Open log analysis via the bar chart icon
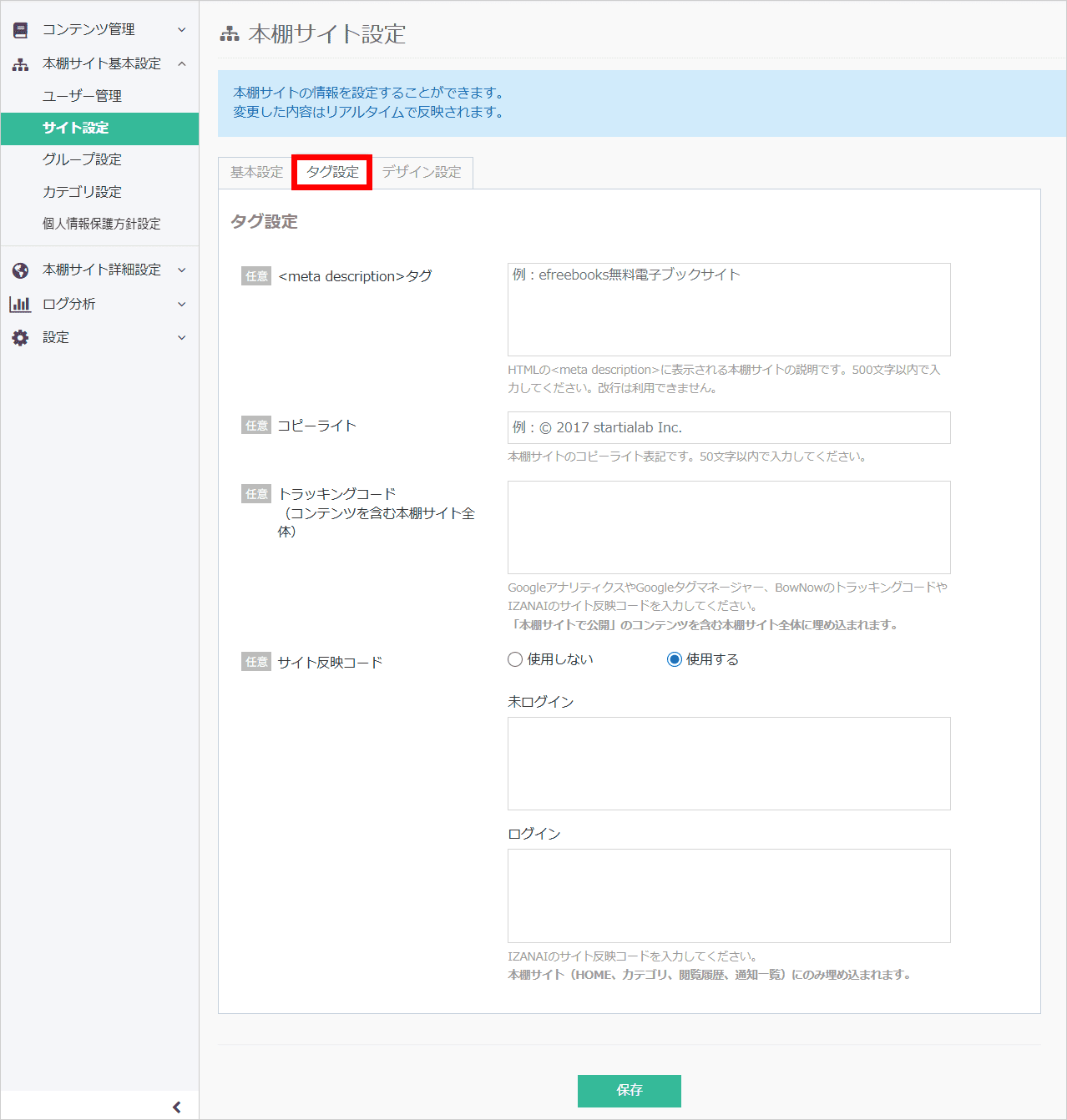Image resolution: width=1067 pixels, height=1120 pixels. (20, 304)
